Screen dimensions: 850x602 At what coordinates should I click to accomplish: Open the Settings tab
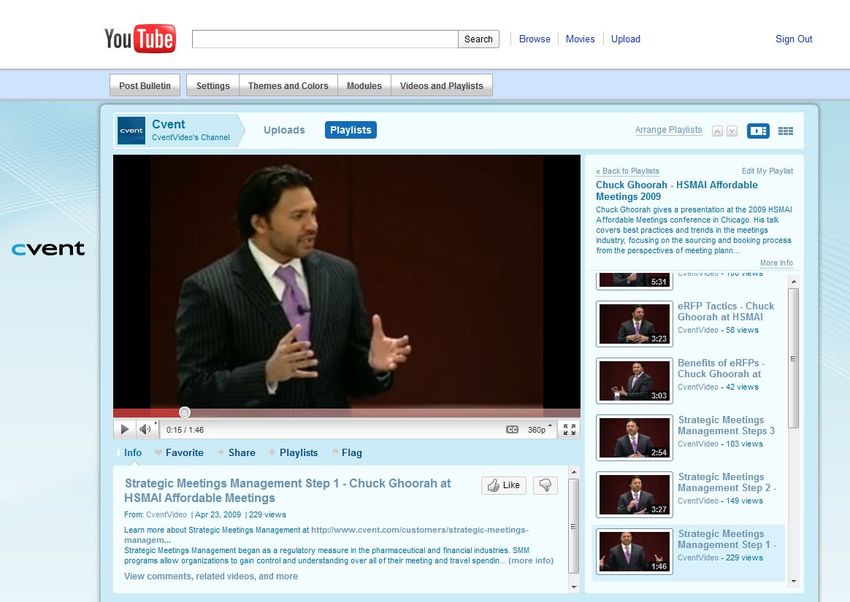pyautogui.click(x=213, y=86)
